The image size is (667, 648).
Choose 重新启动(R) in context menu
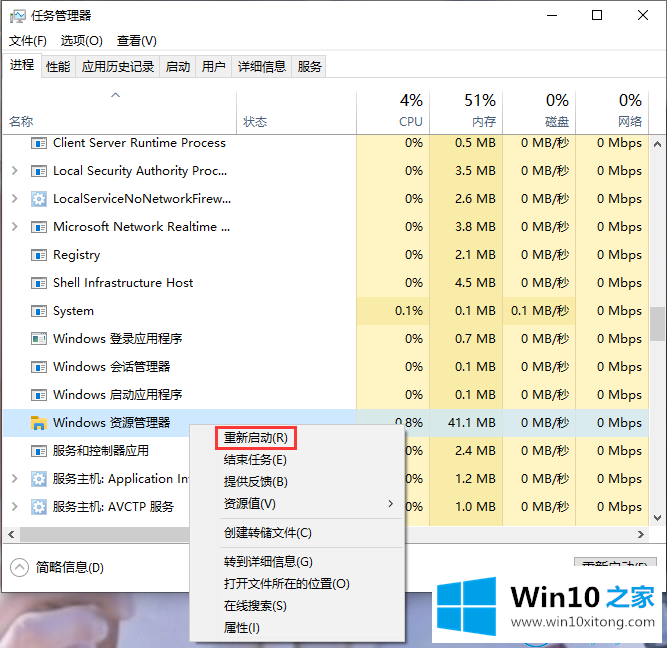point(256,438)
